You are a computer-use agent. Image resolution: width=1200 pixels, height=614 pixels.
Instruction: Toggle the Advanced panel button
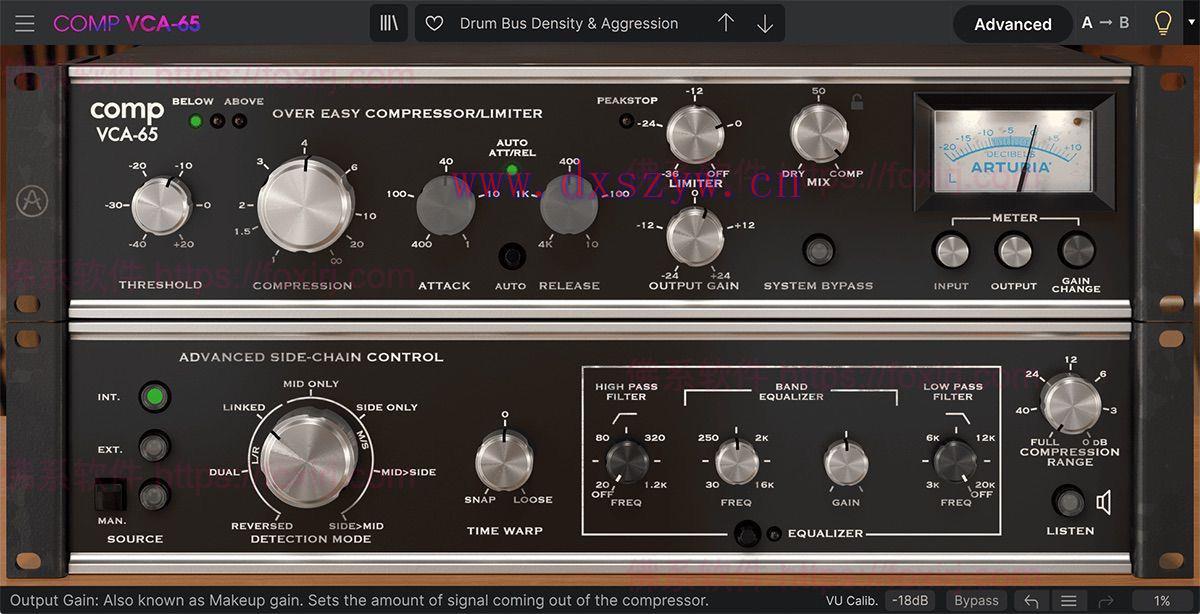[x=1013, y=24]
